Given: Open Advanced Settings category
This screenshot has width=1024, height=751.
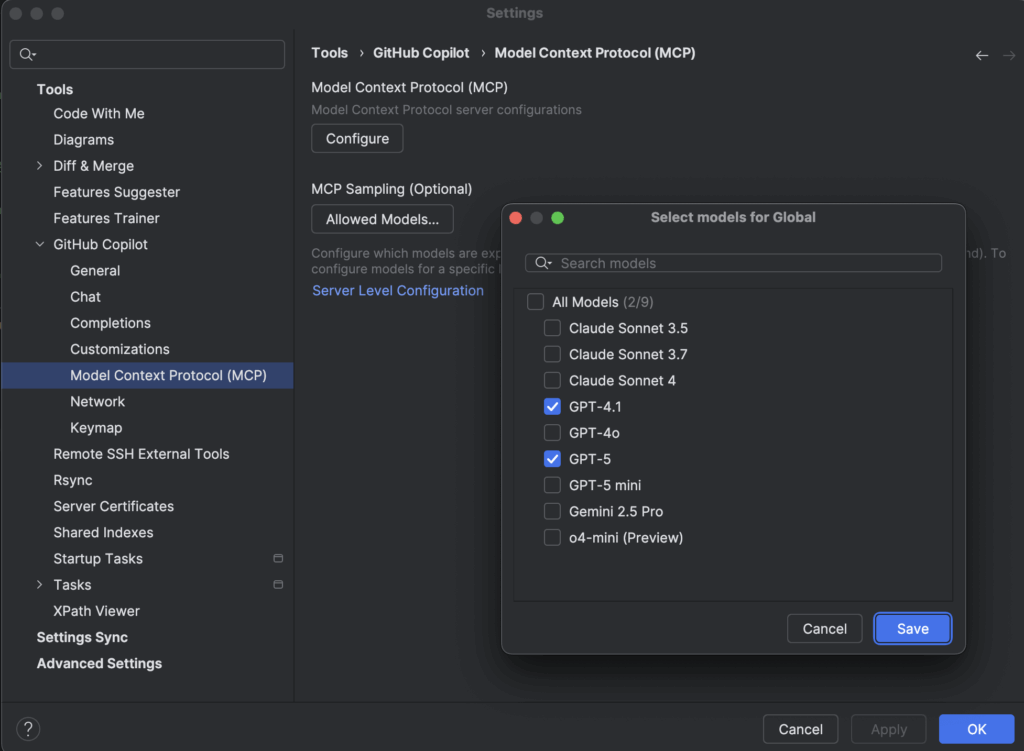Looking at the screenshot, I should [x=99, y=663].
